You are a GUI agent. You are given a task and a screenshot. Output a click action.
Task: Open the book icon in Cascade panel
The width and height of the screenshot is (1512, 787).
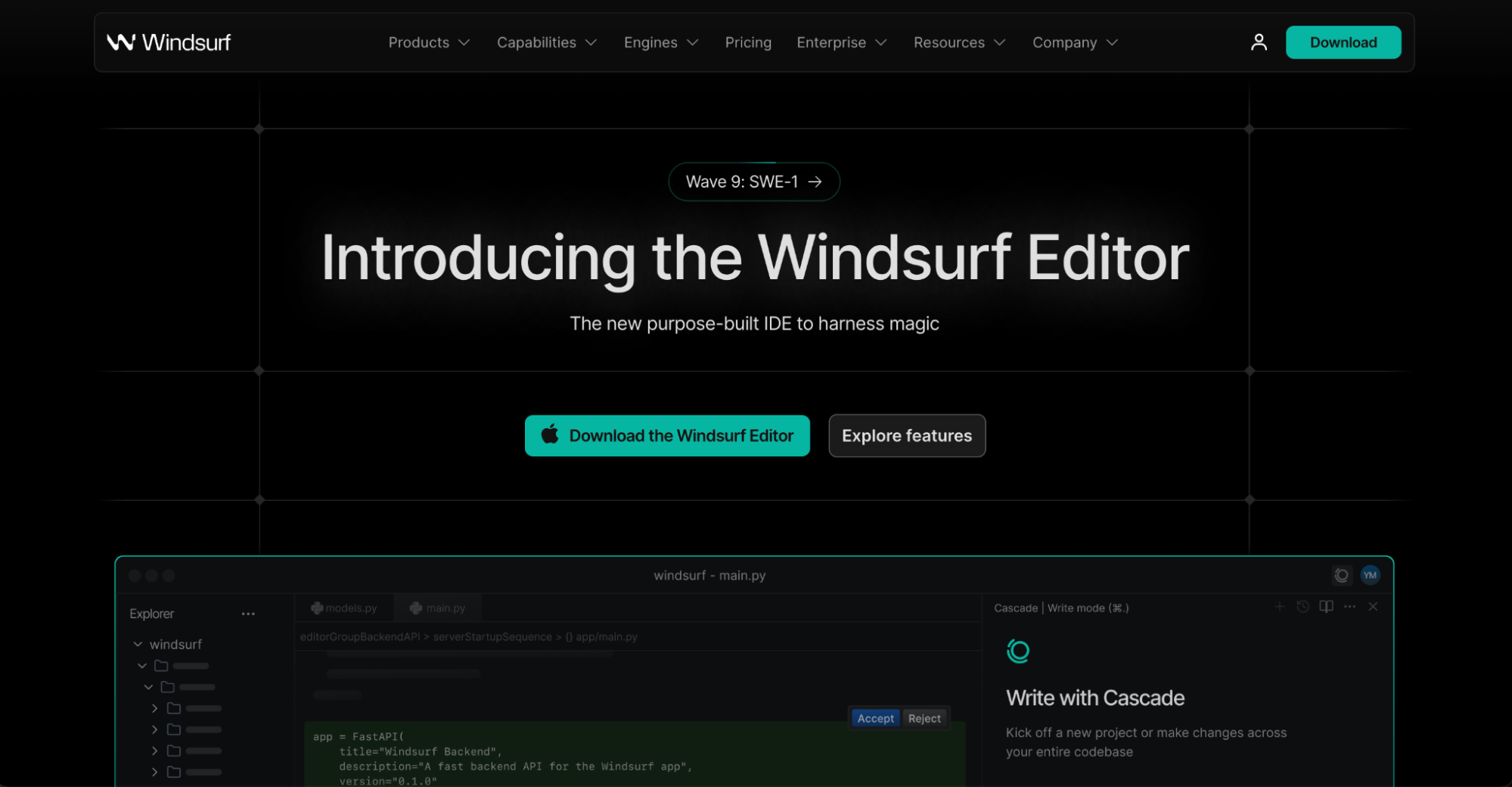pyautogui.click(x=1326, y=607)
